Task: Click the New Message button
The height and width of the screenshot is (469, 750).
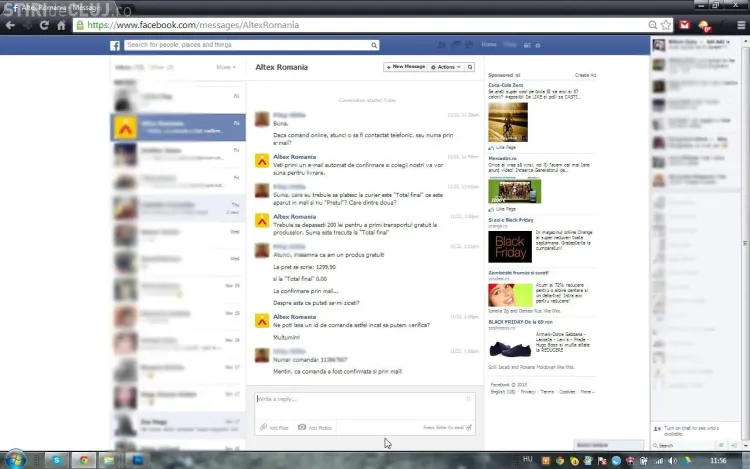Action: 407,67
